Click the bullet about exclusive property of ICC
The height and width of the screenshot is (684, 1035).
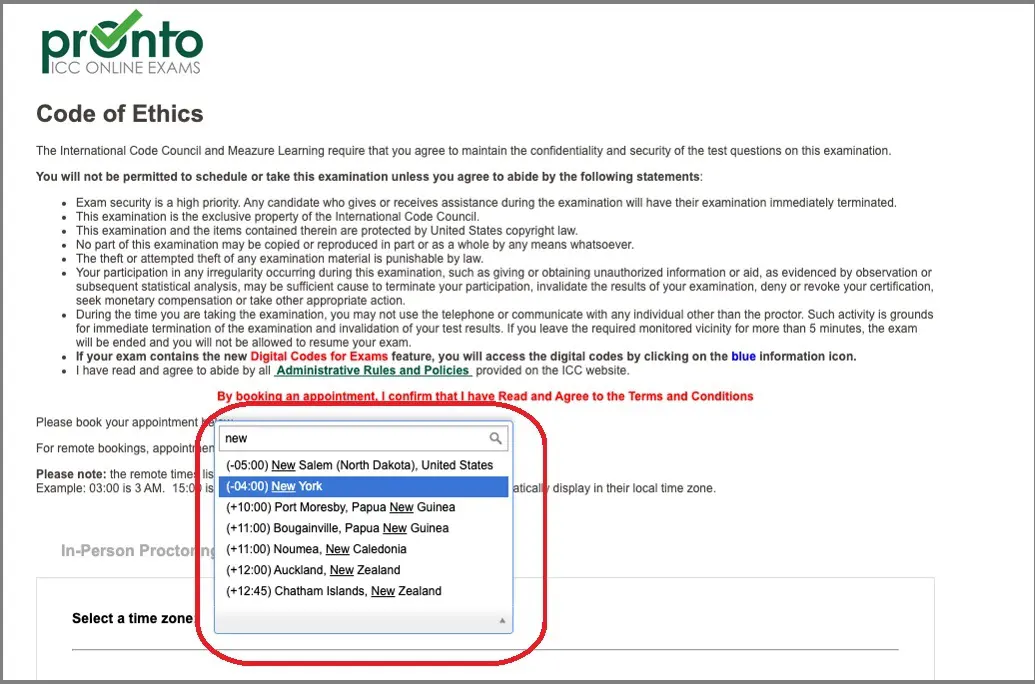[x=277, y=217]
